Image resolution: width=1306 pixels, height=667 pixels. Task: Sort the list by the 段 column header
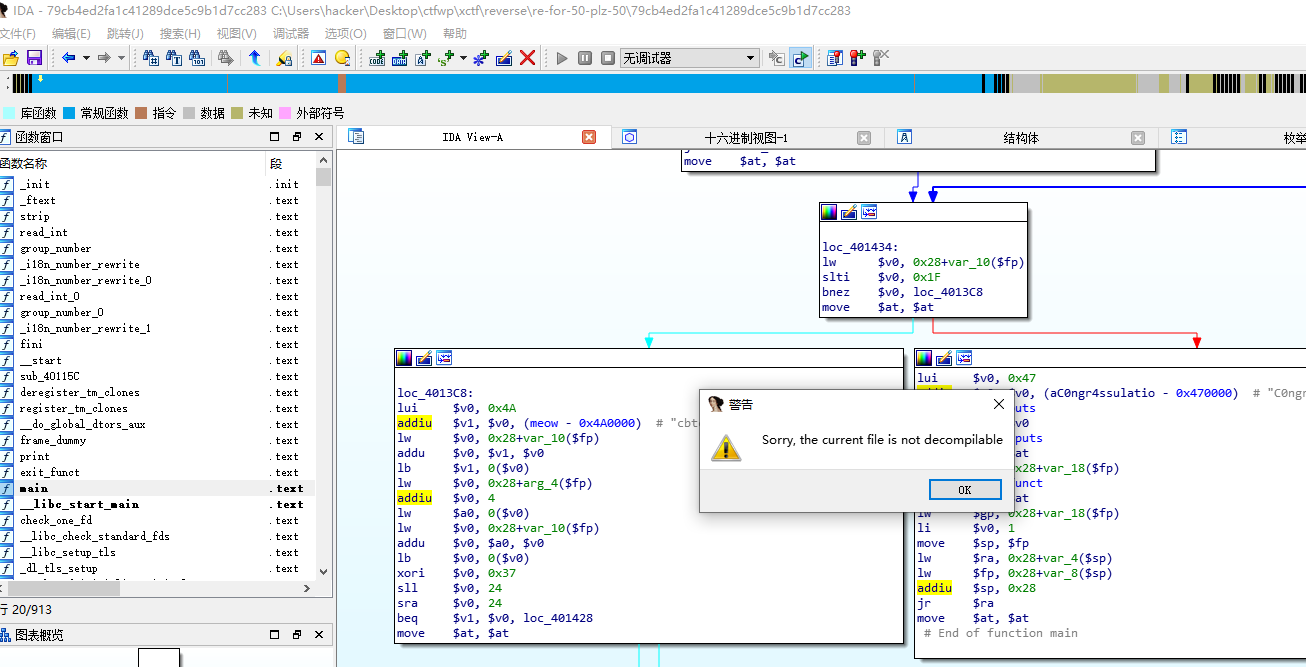point(291,163)
